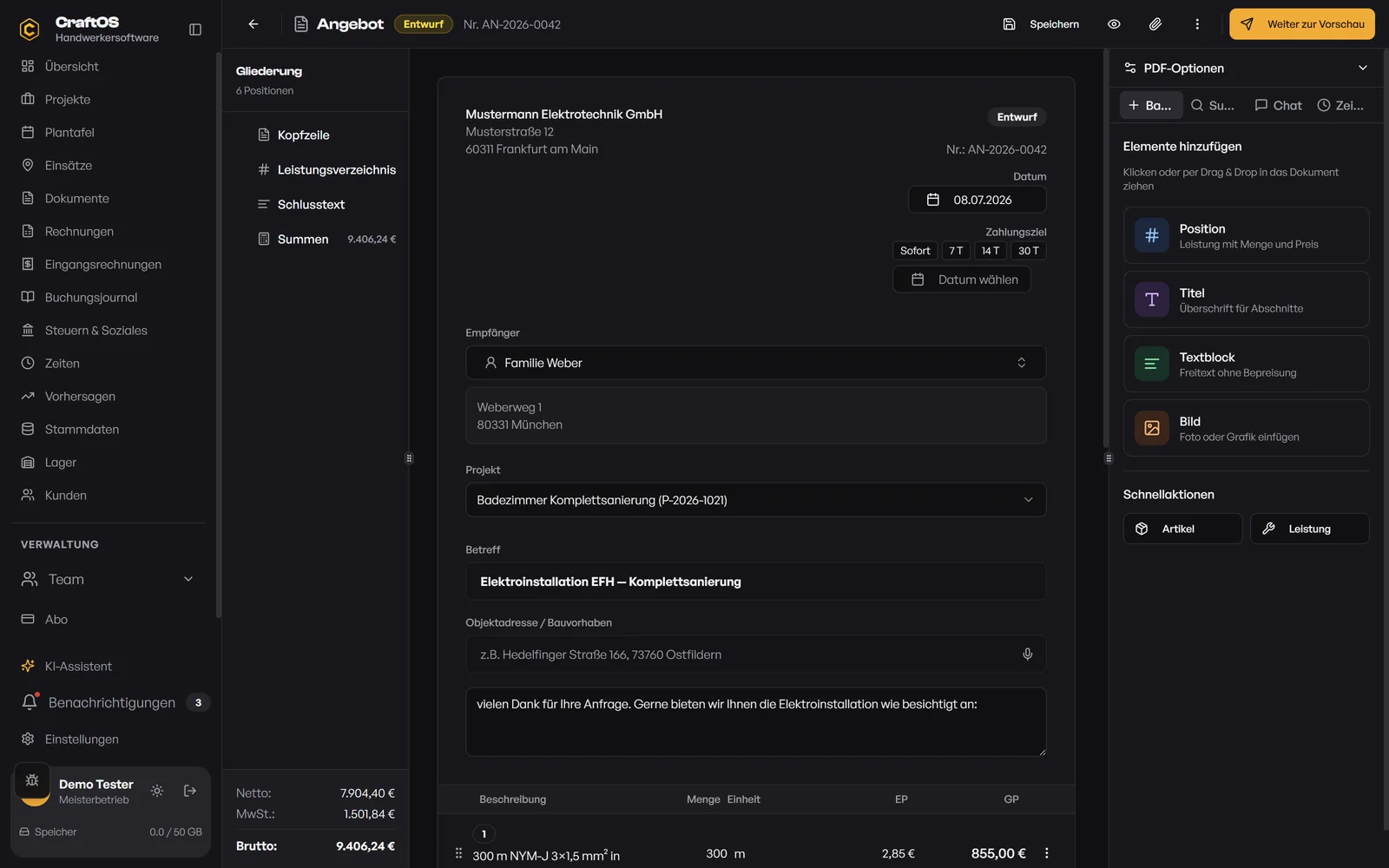Viewport: 1389px width, 868px height.
Task: Open Eingangsrechnungen section
Action: [109, 264]
